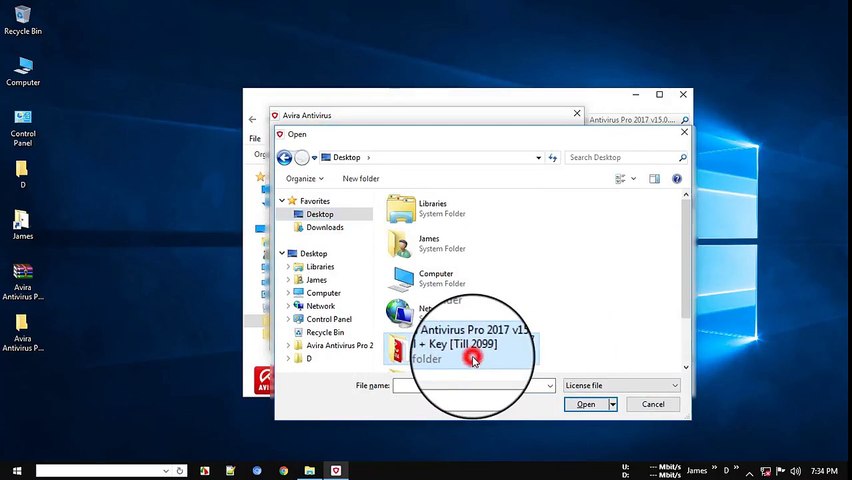Open the Windows Start button
This screenshot has height=480, width=852.
tap(17, 471)
